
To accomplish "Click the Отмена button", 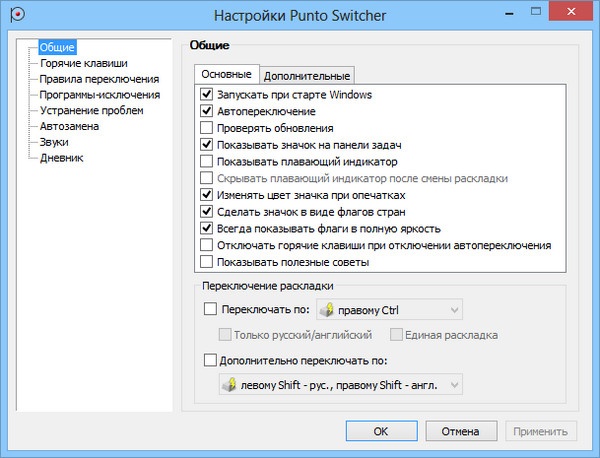I will click(461, 432).
